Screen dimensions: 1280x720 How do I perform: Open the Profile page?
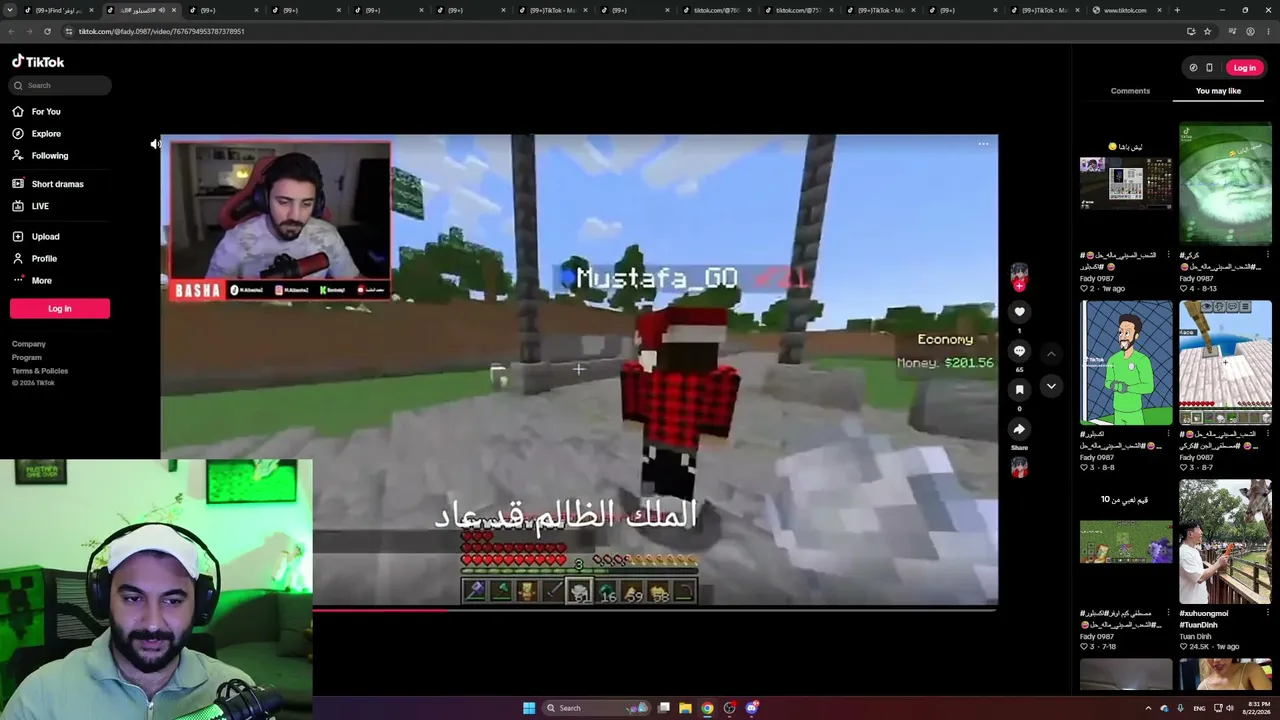[x=35, y=259]
